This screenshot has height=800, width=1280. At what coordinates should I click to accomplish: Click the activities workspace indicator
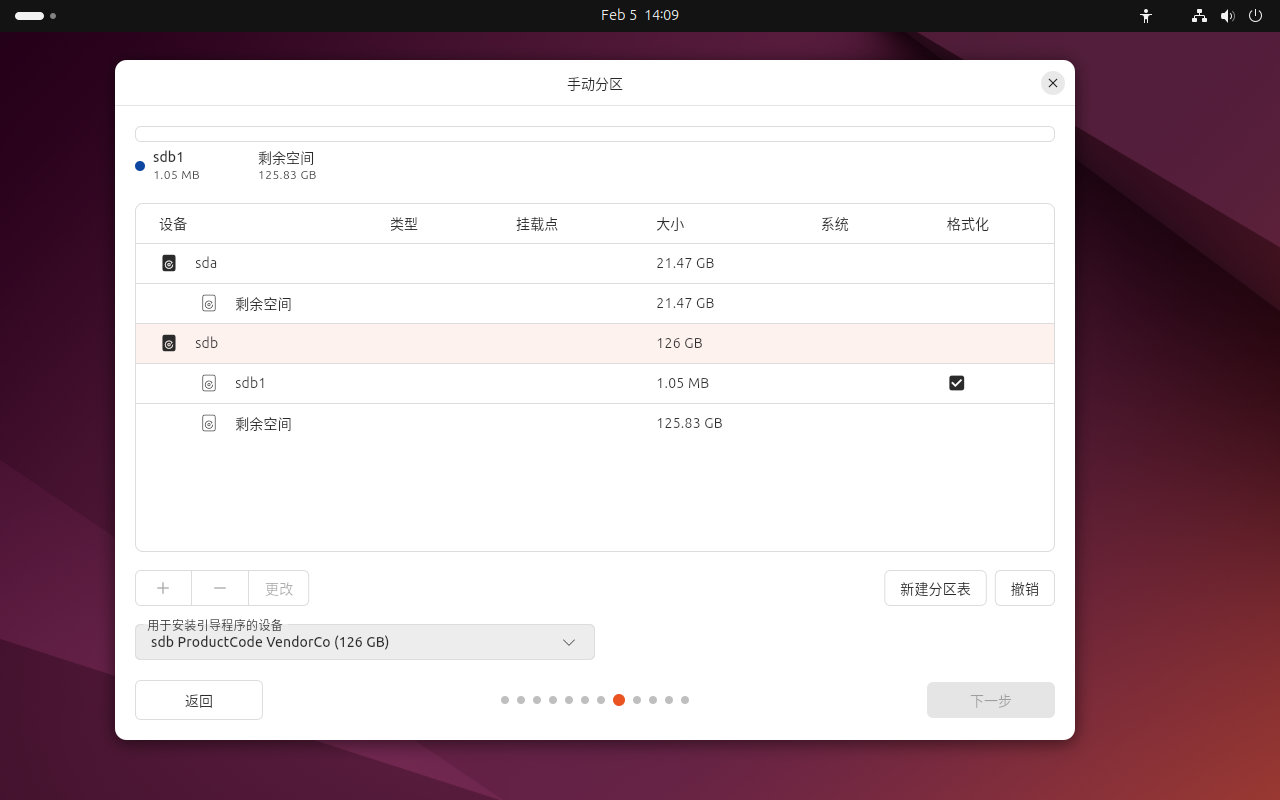tap(35, 16)
